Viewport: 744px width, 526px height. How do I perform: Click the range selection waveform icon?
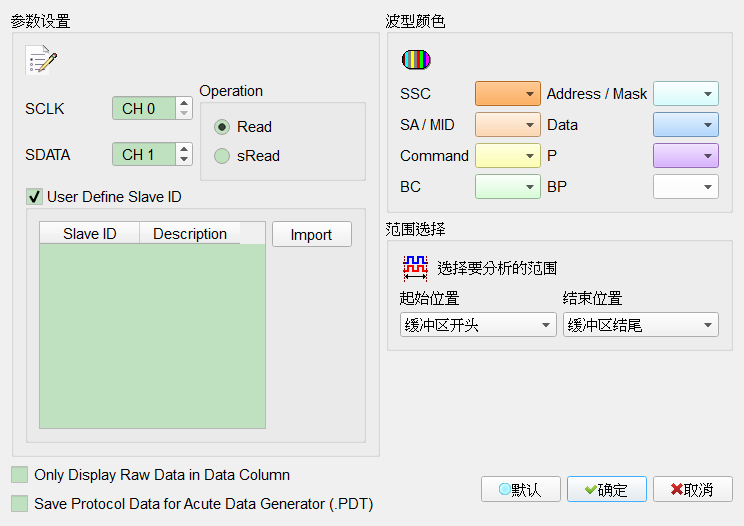click(415, 268)
